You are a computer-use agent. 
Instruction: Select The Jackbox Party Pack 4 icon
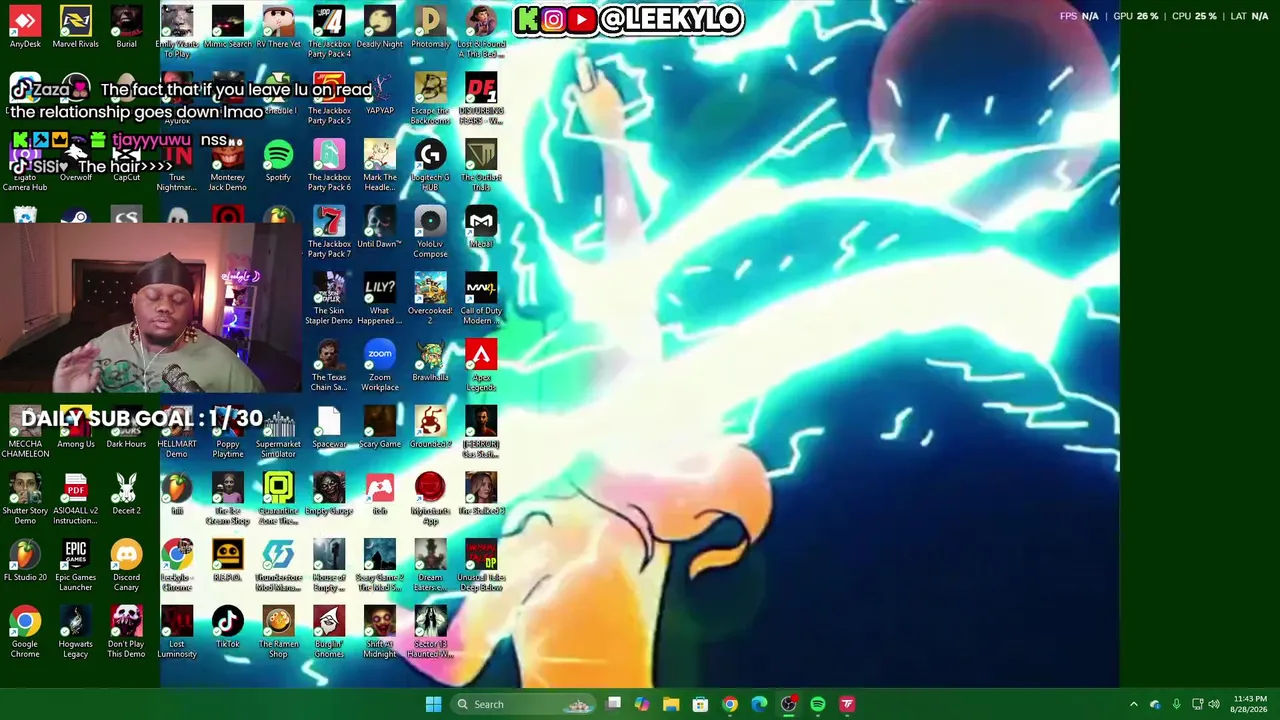click(x=329, y=32)
